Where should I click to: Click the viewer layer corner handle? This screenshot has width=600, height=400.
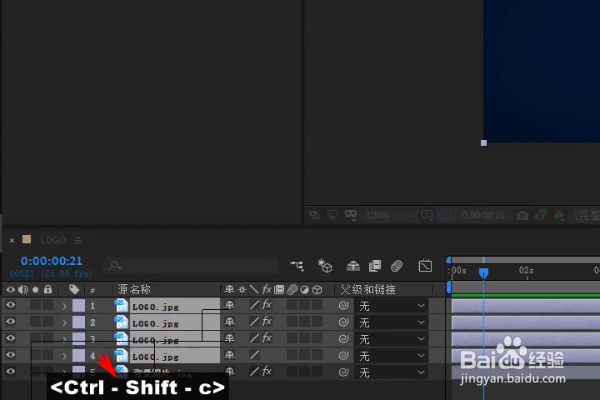click(x=484, y=143)
